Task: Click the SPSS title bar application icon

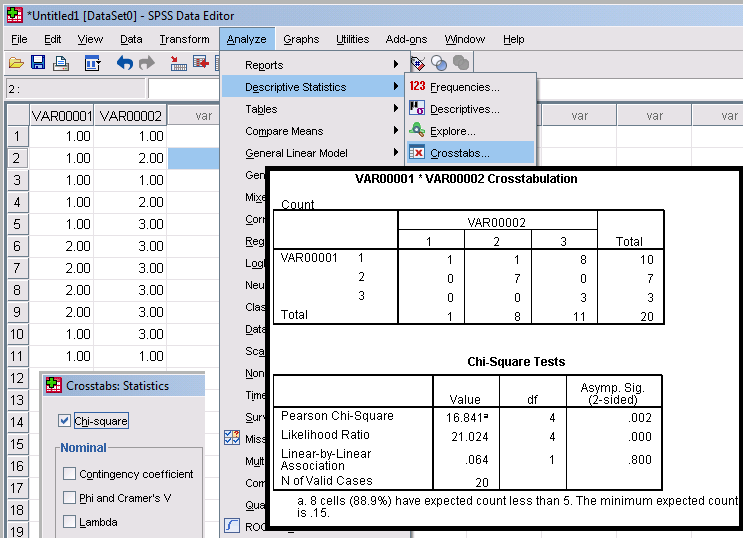Action: tap(15, 15)
